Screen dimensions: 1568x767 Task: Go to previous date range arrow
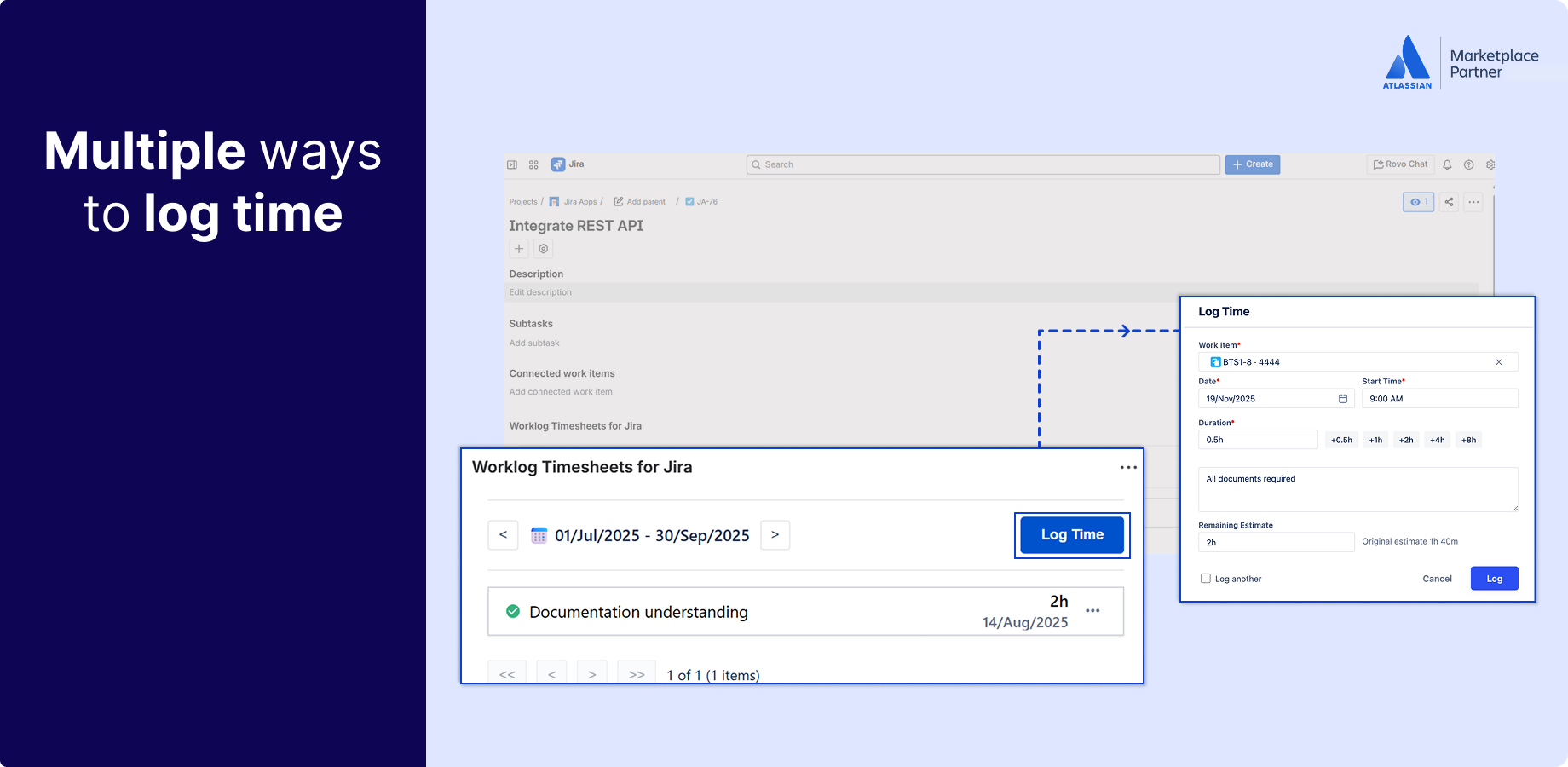[x=503, y=535]
